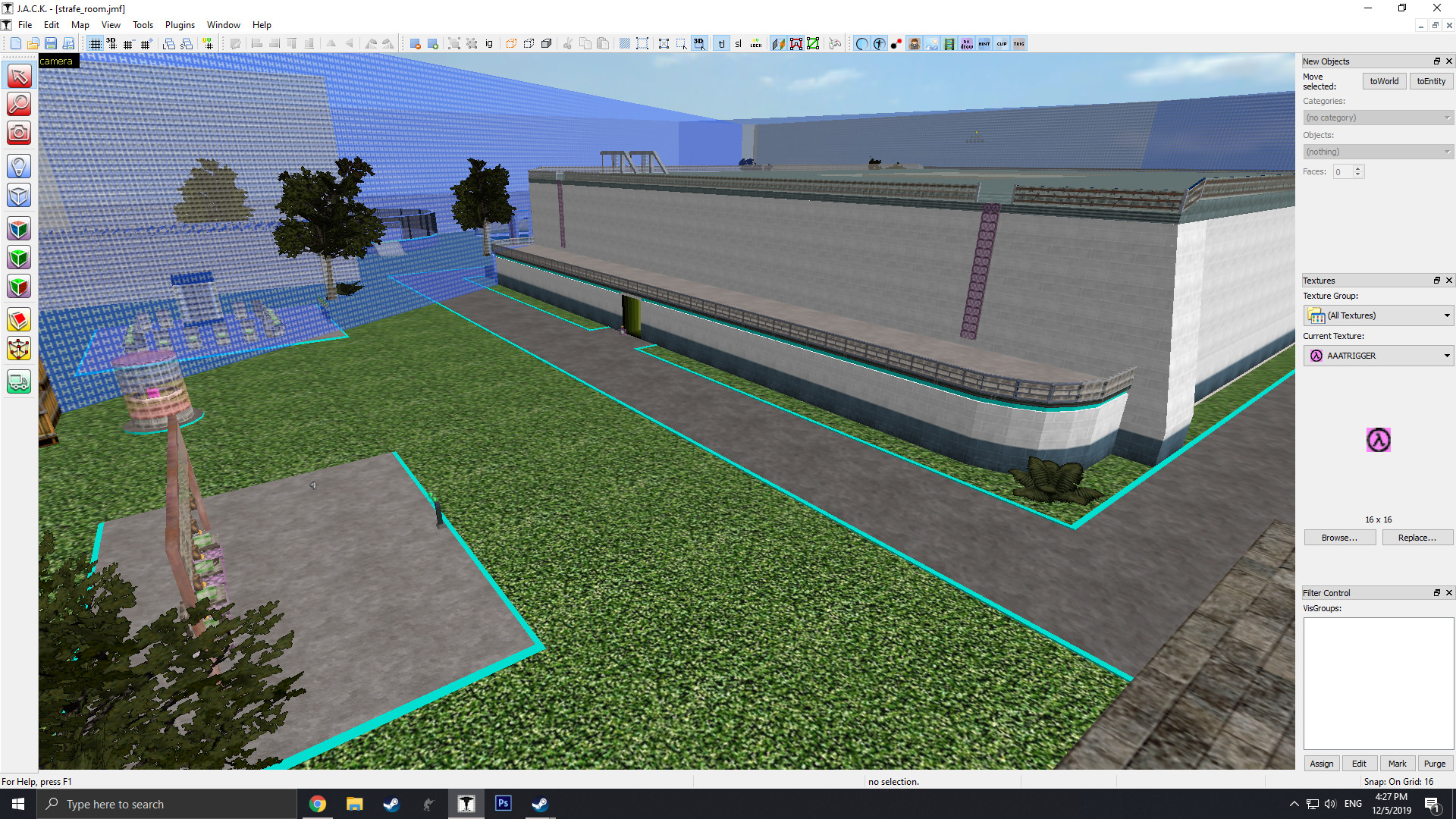The width and height of the screenshot is (1456, 819).
Task: Save the map with floppy icon
Action: [x=50, y=43]
